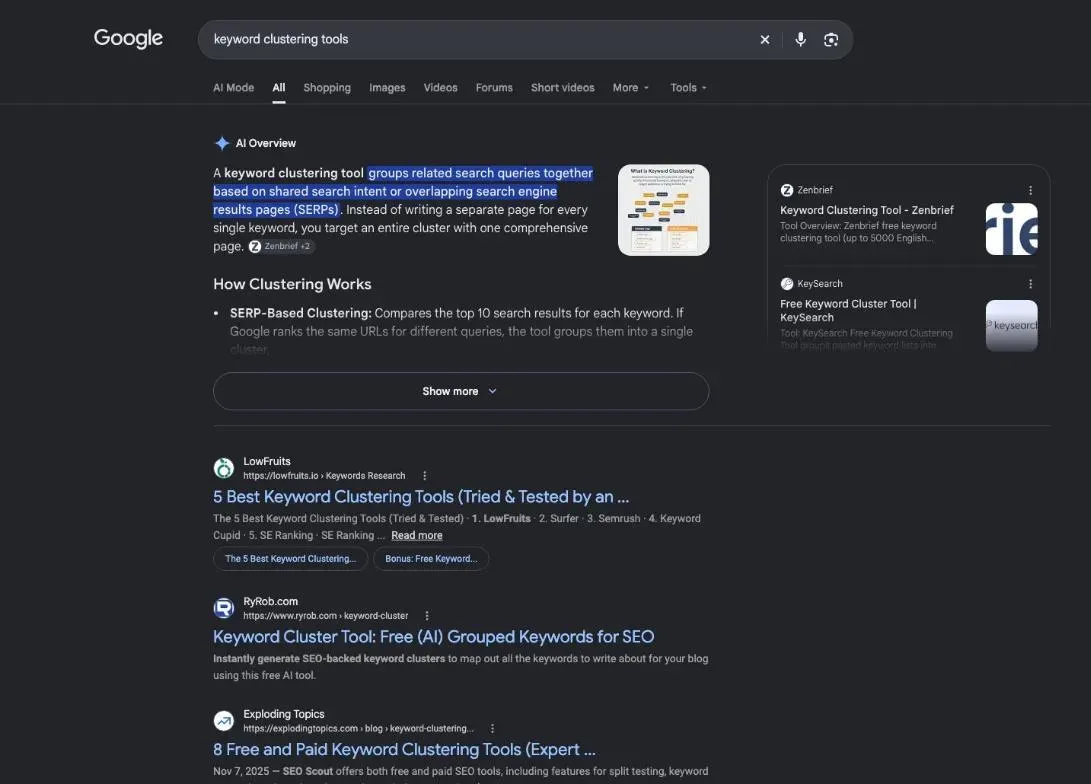
Task: Switch to the AI Mode tab
Action: pos(233,88)
